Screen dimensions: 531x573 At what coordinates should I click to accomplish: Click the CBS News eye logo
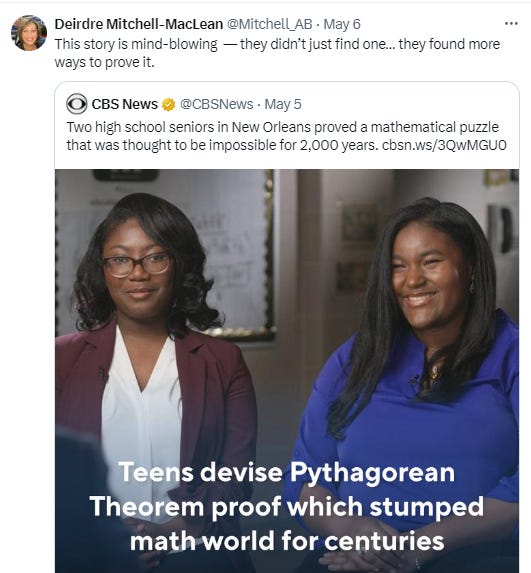(x=76, y=104)
